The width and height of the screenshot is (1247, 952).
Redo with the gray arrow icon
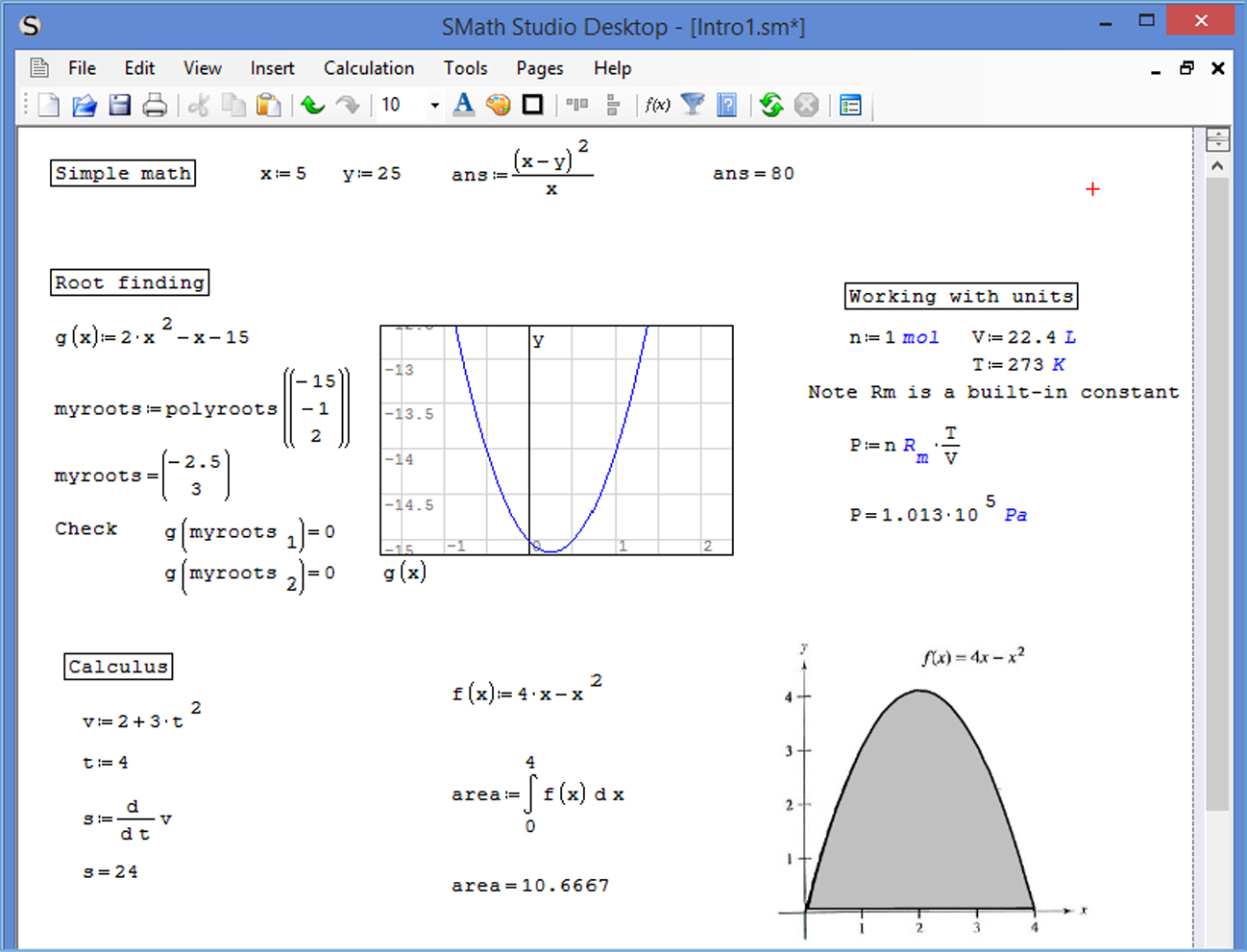pyautogui.click(x=348, y=105)
